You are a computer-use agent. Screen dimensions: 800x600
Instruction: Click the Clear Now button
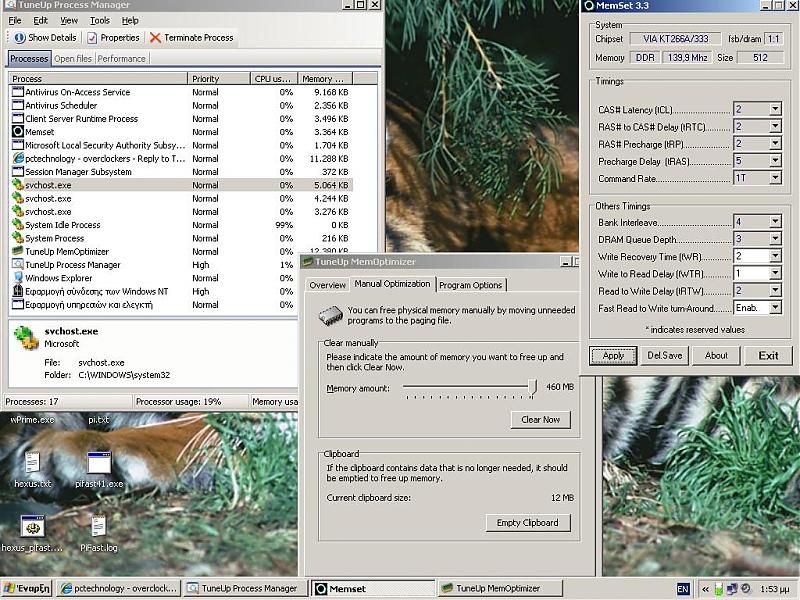tap(541, 419)
